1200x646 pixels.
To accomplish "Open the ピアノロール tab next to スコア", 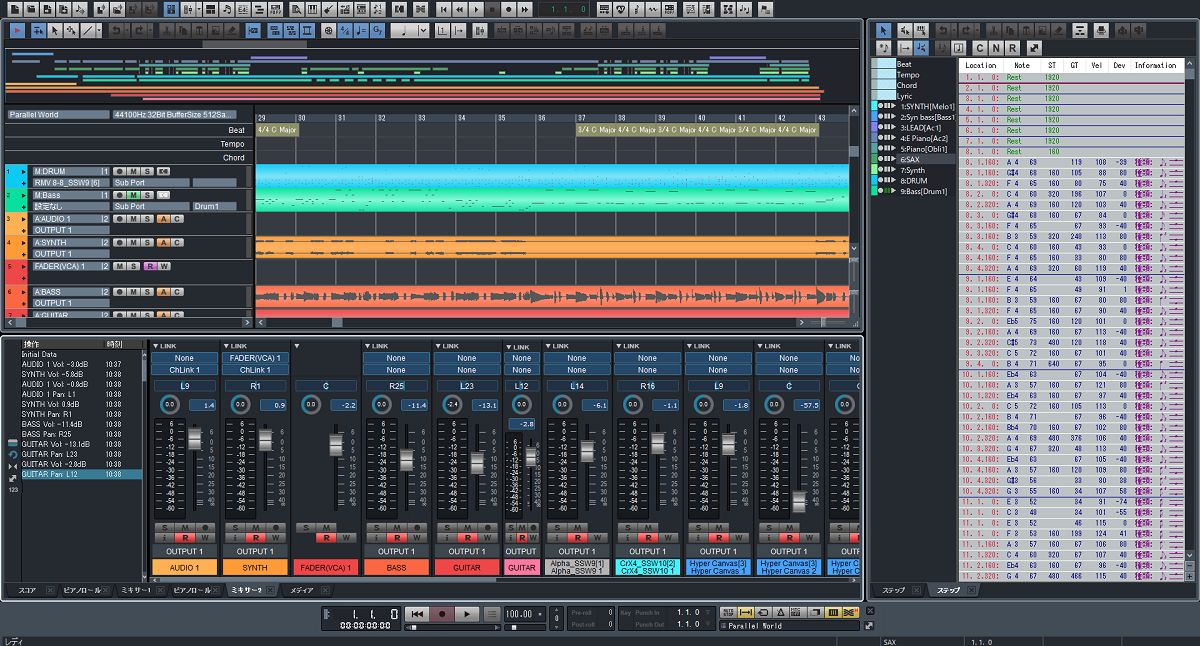I will tap(87, 590).
